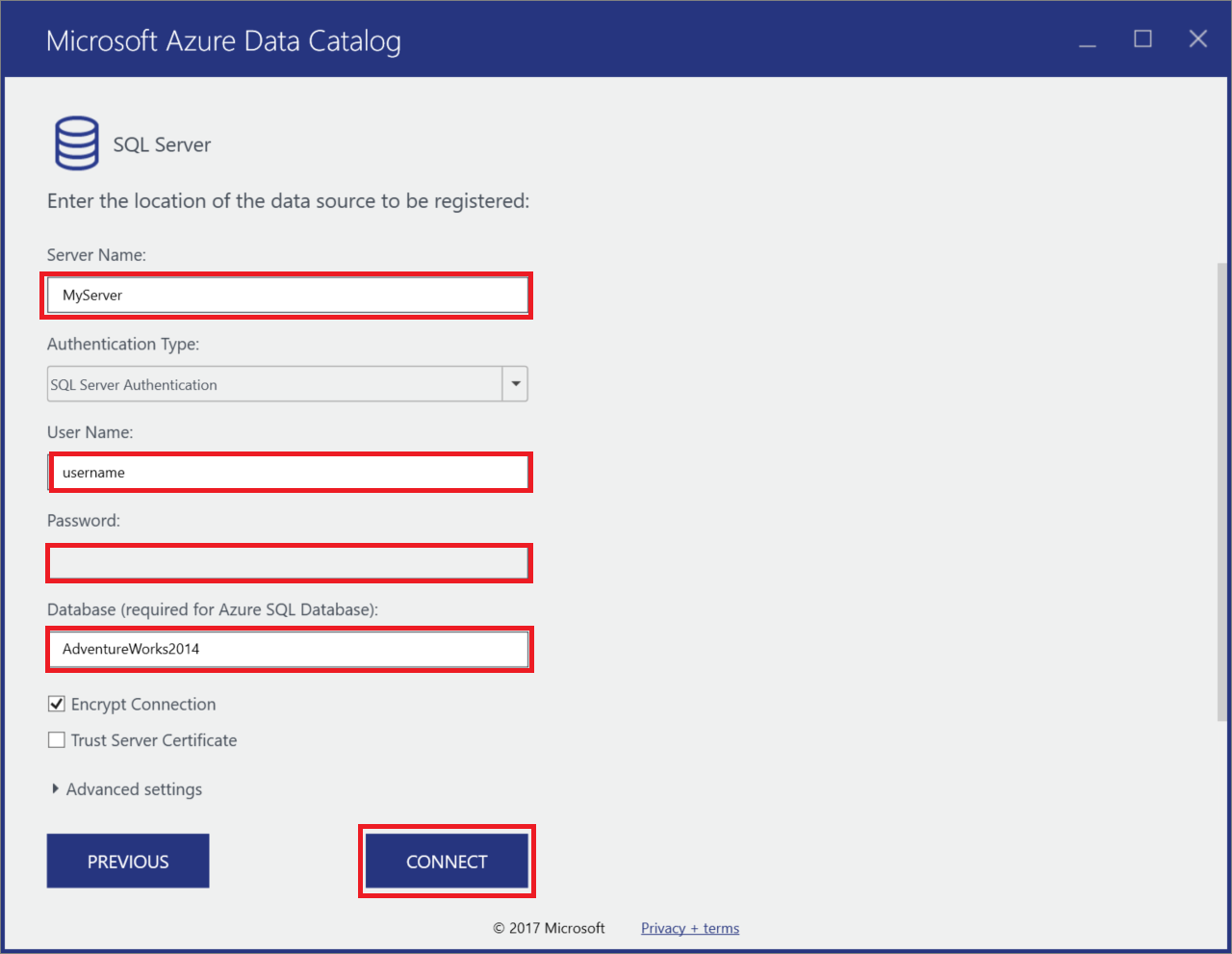The image size is (1232, 954).
Task: Click the Microsoft Azure Data Catalog title
Action: pos(223,40)
